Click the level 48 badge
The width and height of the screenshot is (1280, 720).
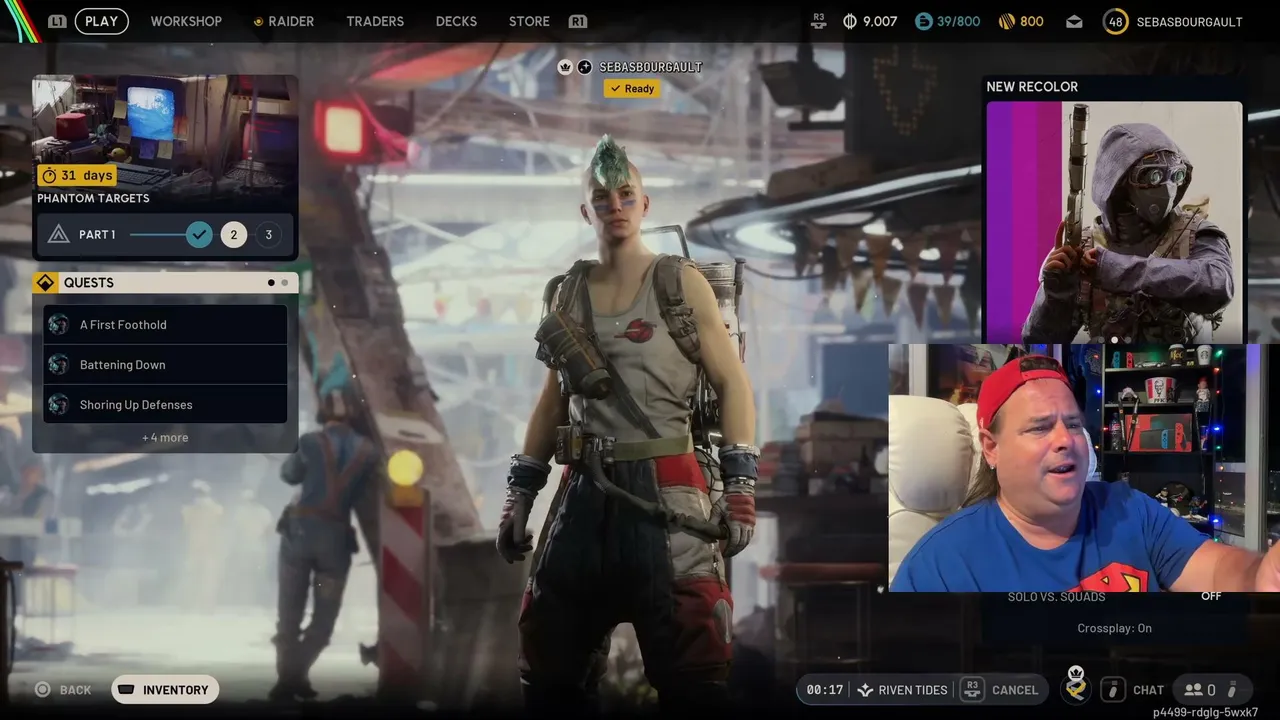1116,21
